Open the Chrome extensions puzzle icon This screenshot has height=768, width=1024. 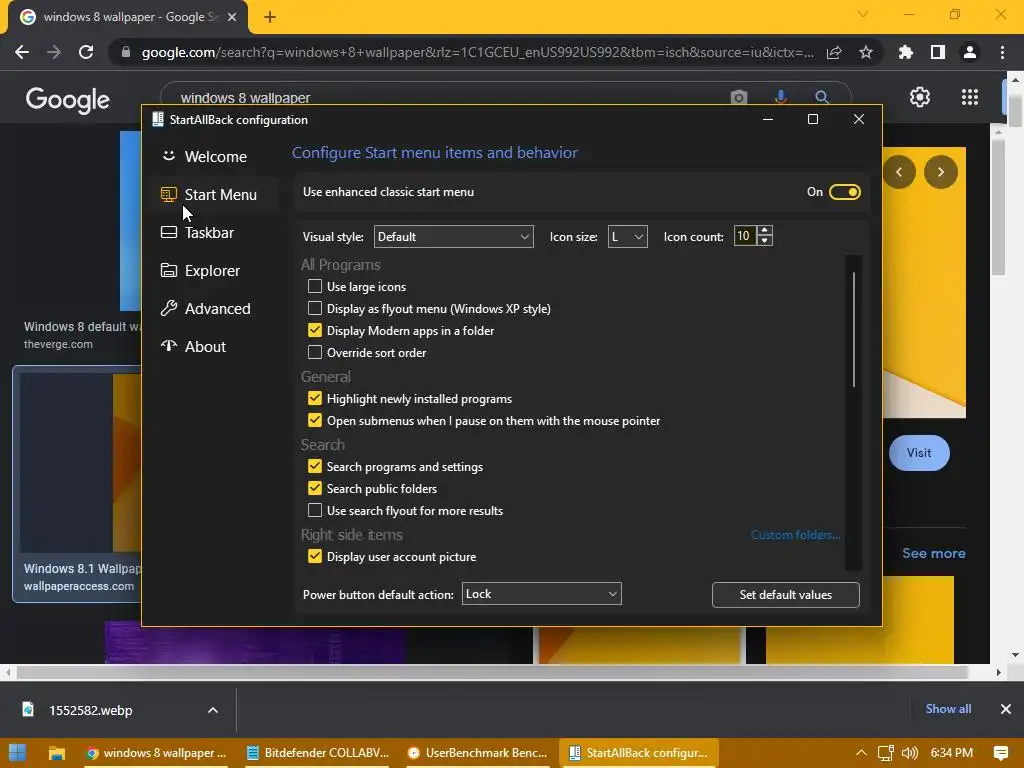[906, 52]
